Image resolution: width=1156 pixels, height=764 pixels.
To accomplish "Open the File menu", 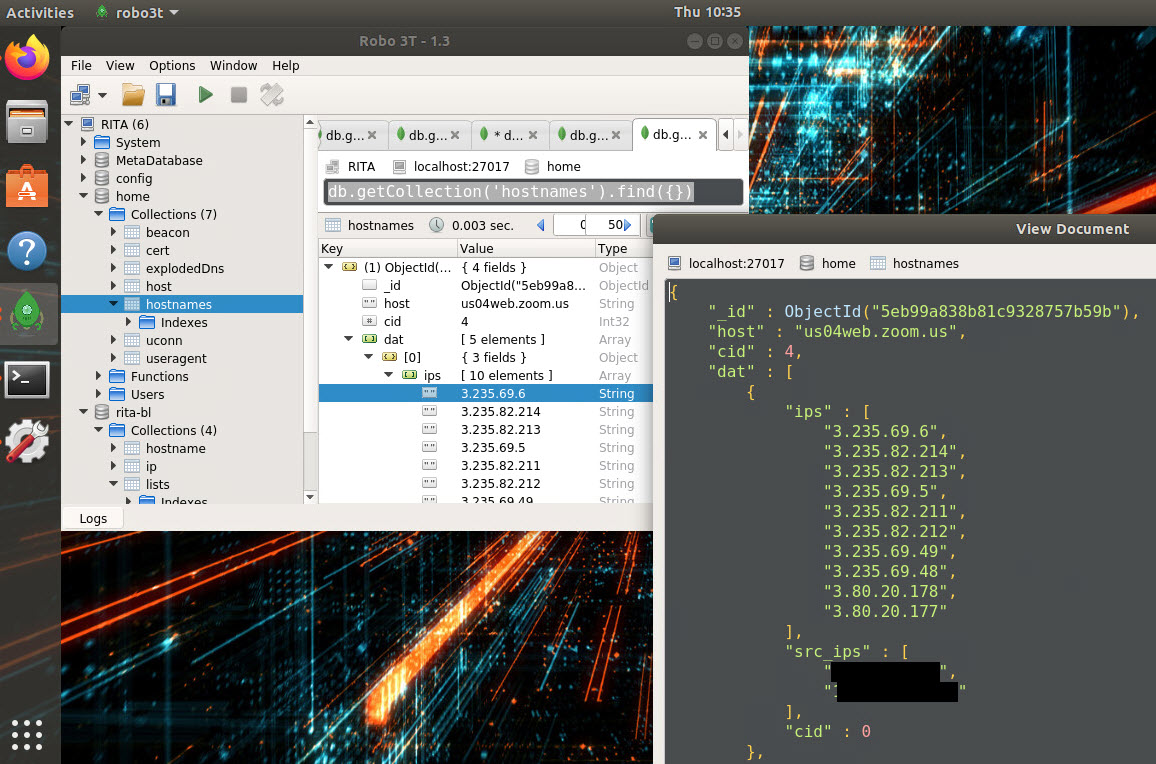I will pyautogui.click(x=81, y=66).
